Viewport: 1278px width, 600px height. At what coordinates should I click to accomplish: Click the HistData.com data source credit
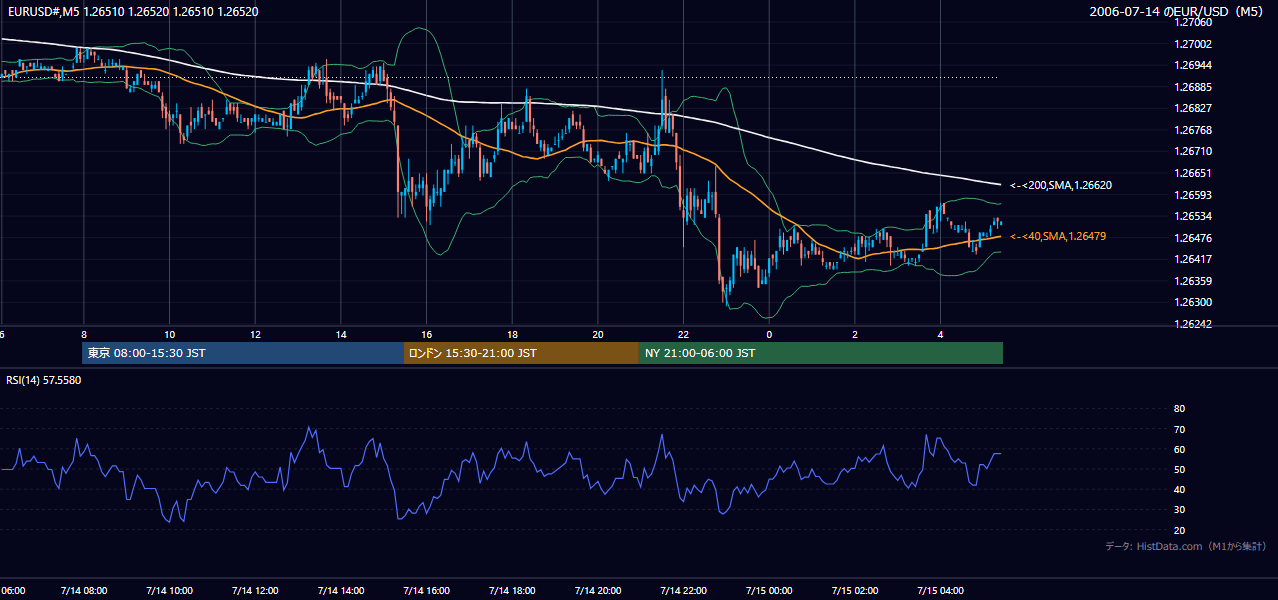pyautogui.click(x=1186, y=546)
